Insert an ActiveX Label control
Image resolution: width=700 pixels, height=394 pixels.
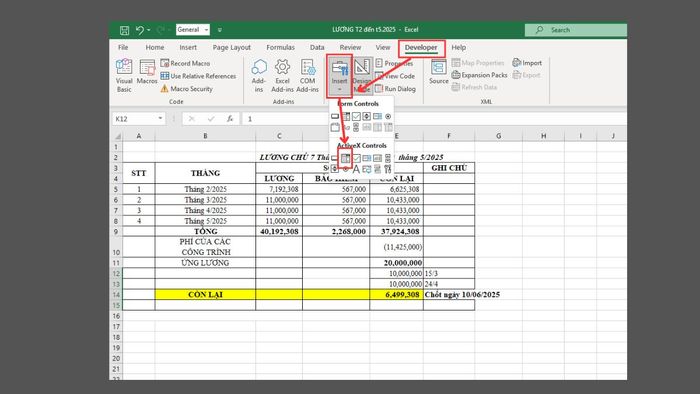coord(356,169)
